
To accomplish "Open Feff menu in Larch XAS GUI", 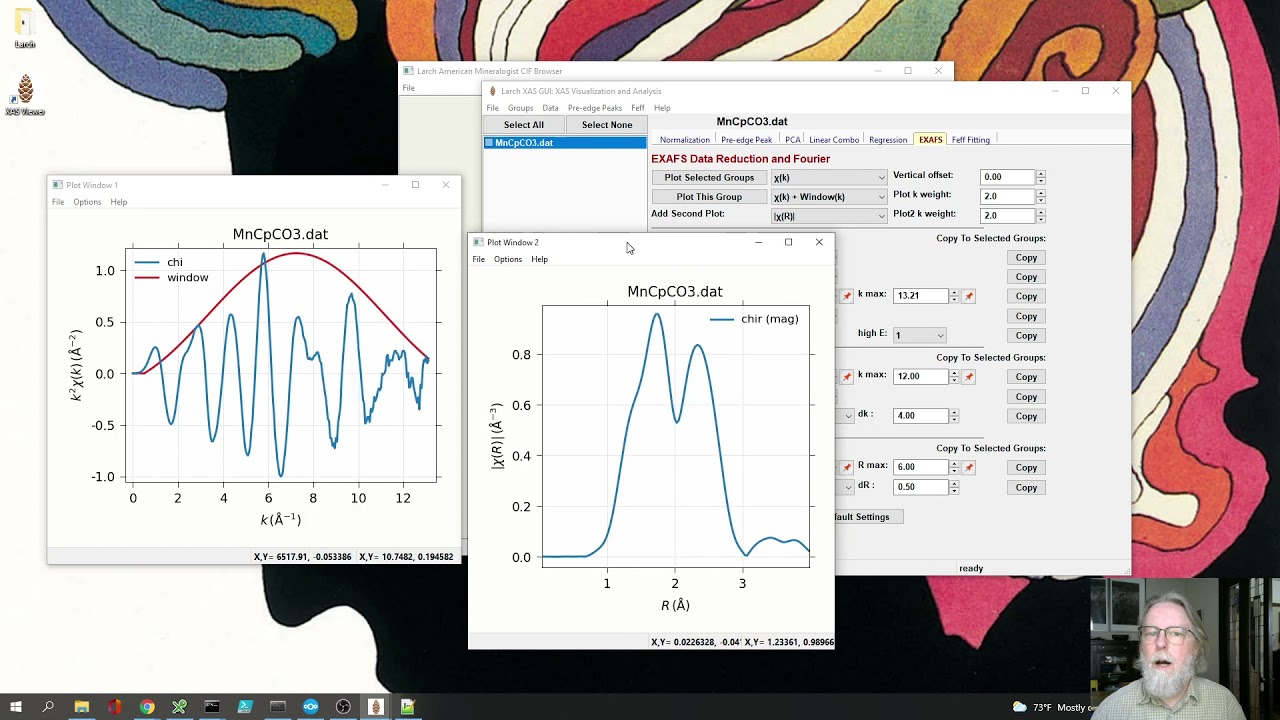I will pos(638,108).
